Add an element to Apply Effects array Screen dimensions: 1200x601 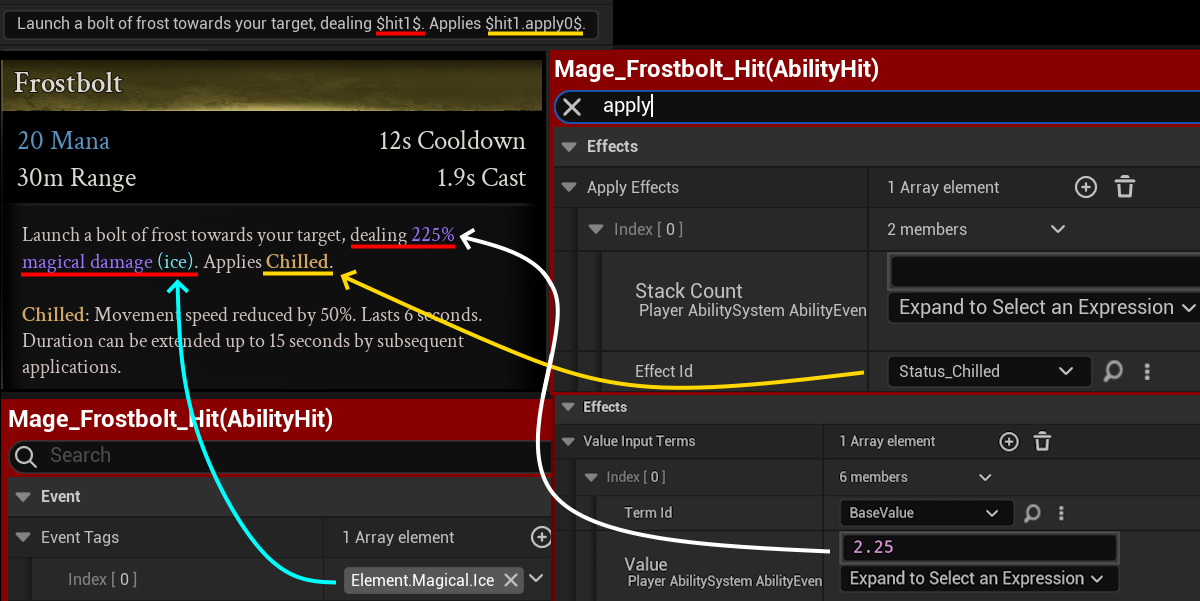pyautogui.click(x=1085, y=187)
